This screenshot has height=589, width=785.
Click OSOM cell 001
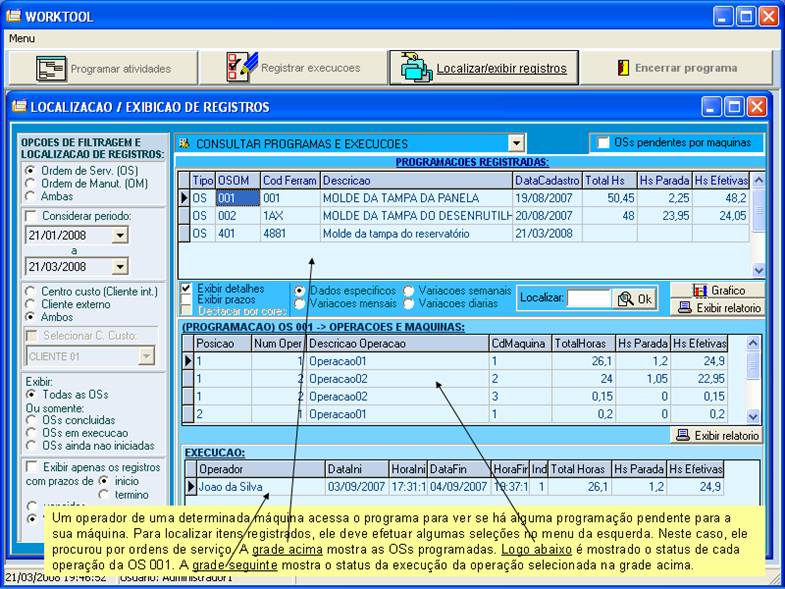tap(238, 198)
